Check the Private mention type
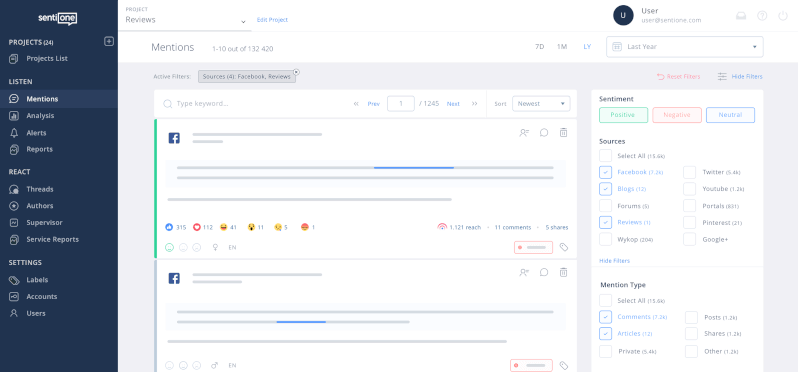The width and height of the screenshot is (798, 372). tap(606, 351)
